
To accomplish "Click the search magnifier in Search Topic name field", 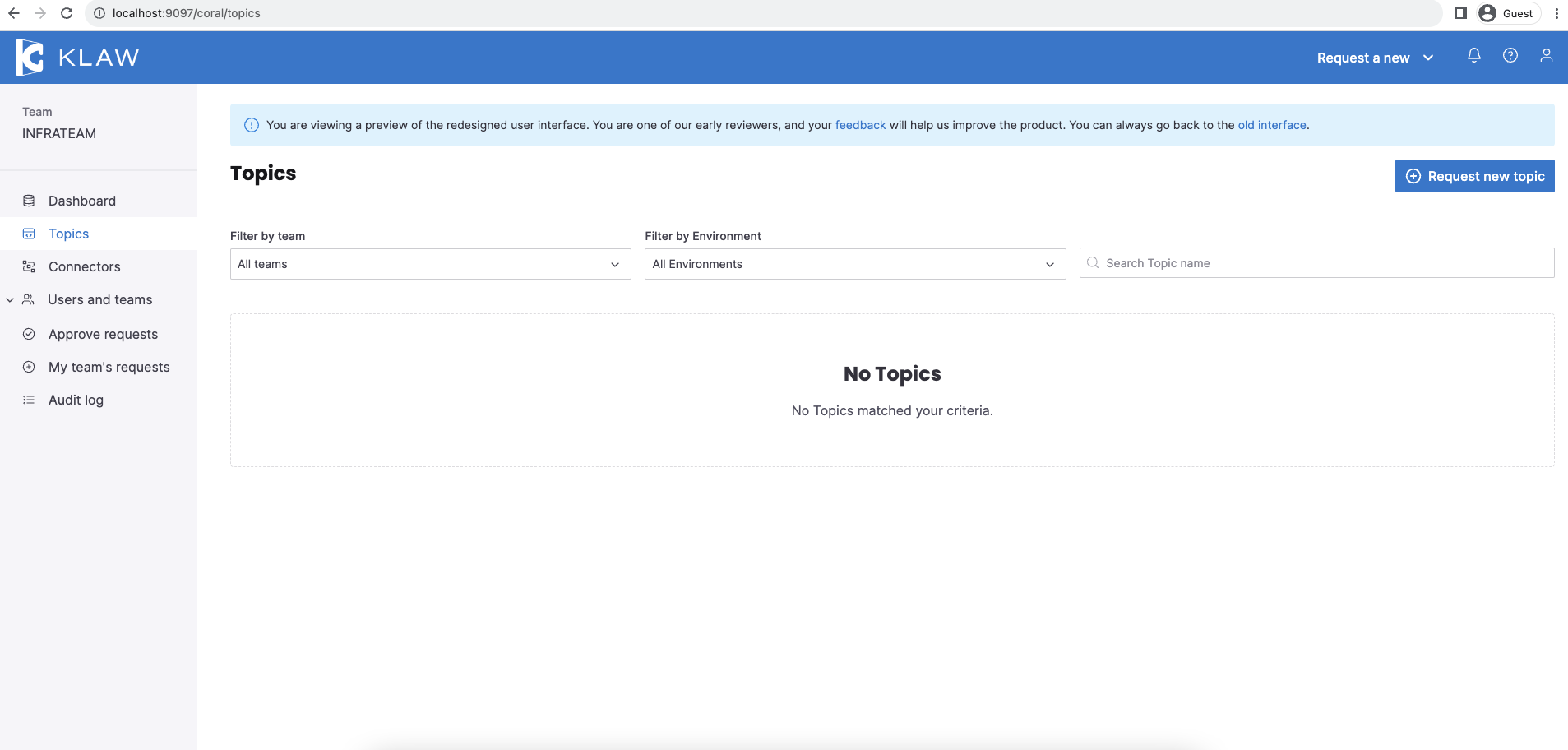I will (1094, 263).
